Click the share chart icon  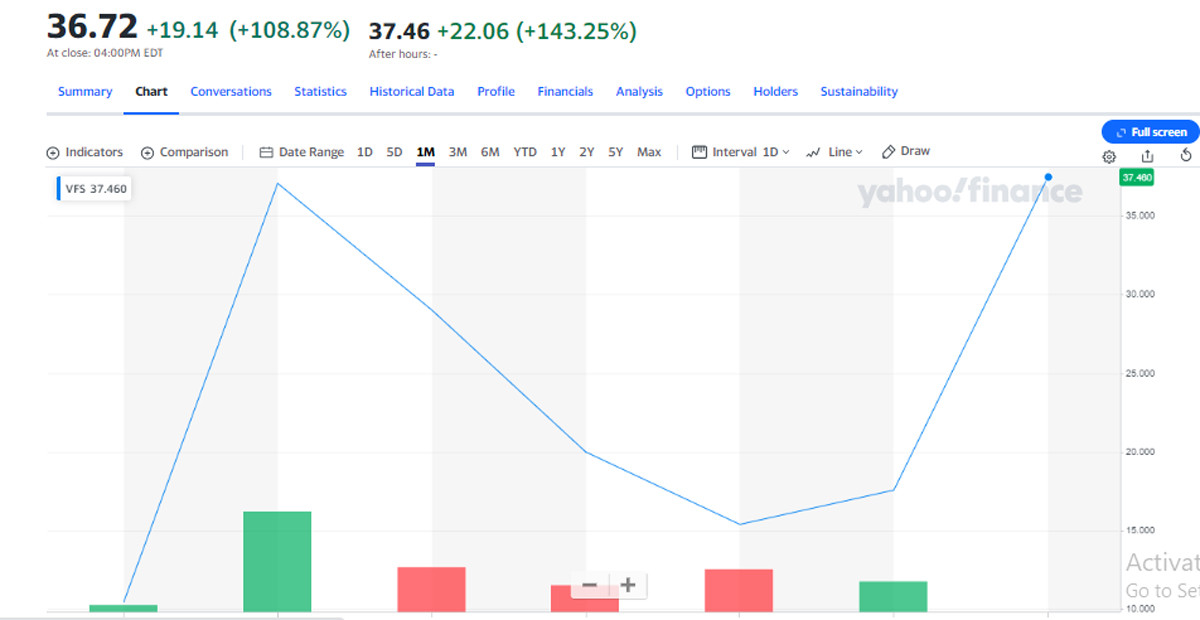tap(1147, 156)
